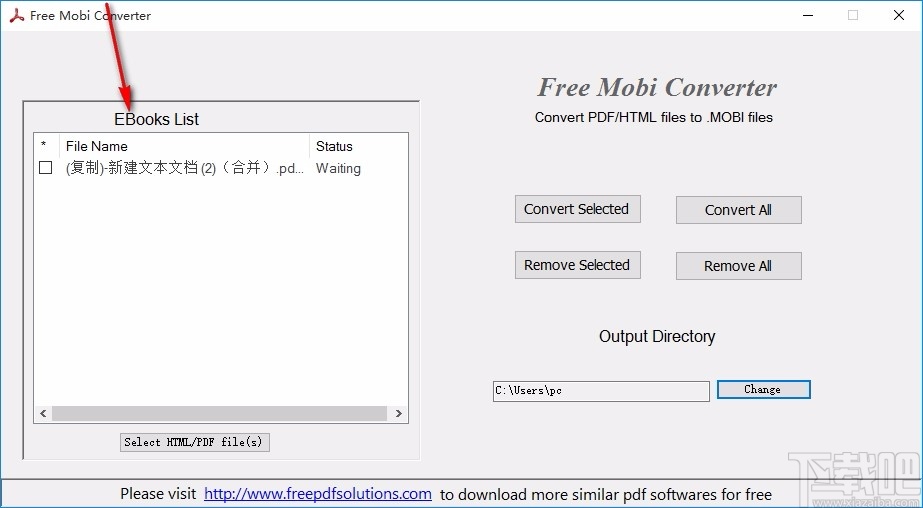
Task: Click the Remove Selected button
Action: click(x=577, y=265)
